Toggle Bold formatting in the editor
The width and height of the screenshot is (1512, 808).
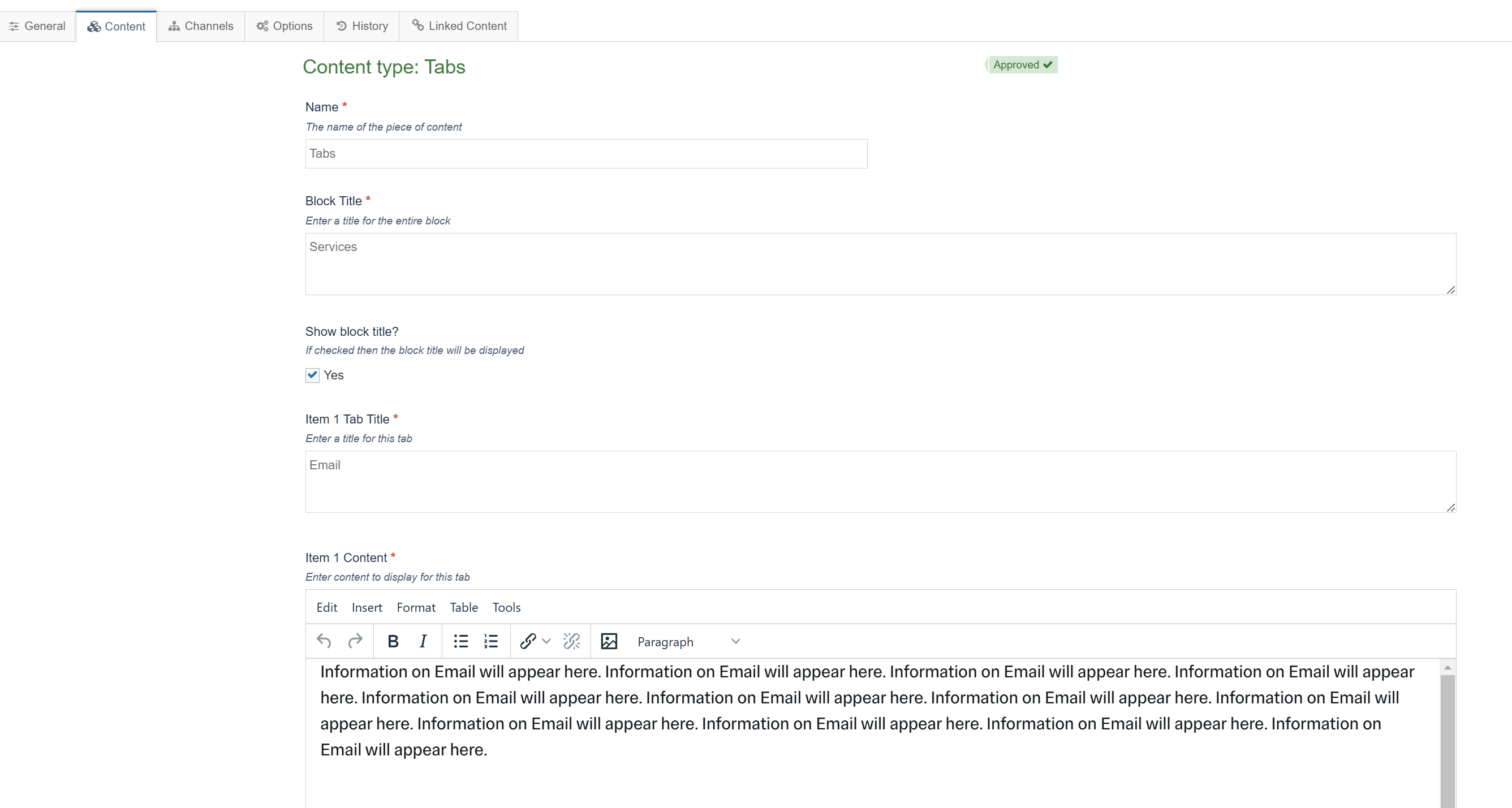[393, 641]
